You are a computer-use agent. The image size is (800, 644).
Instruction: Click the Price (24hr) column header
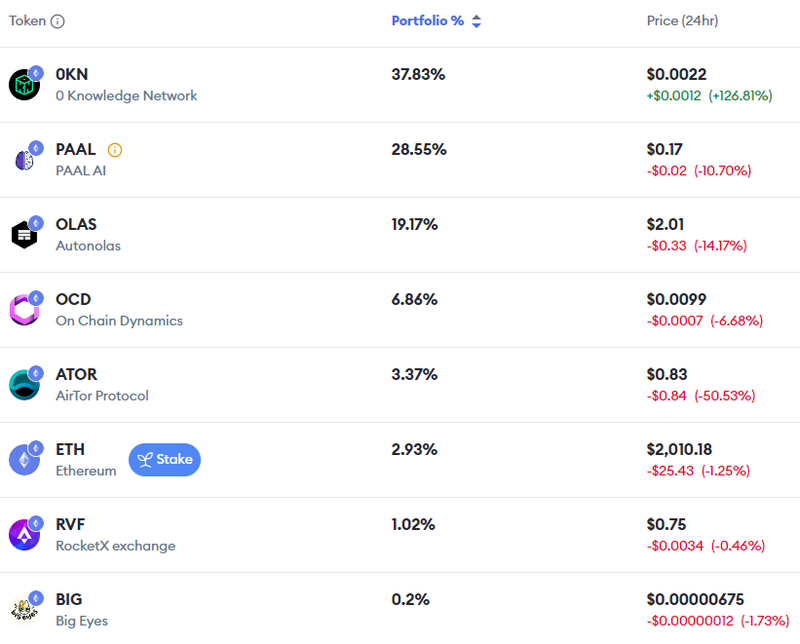[682, 21]
